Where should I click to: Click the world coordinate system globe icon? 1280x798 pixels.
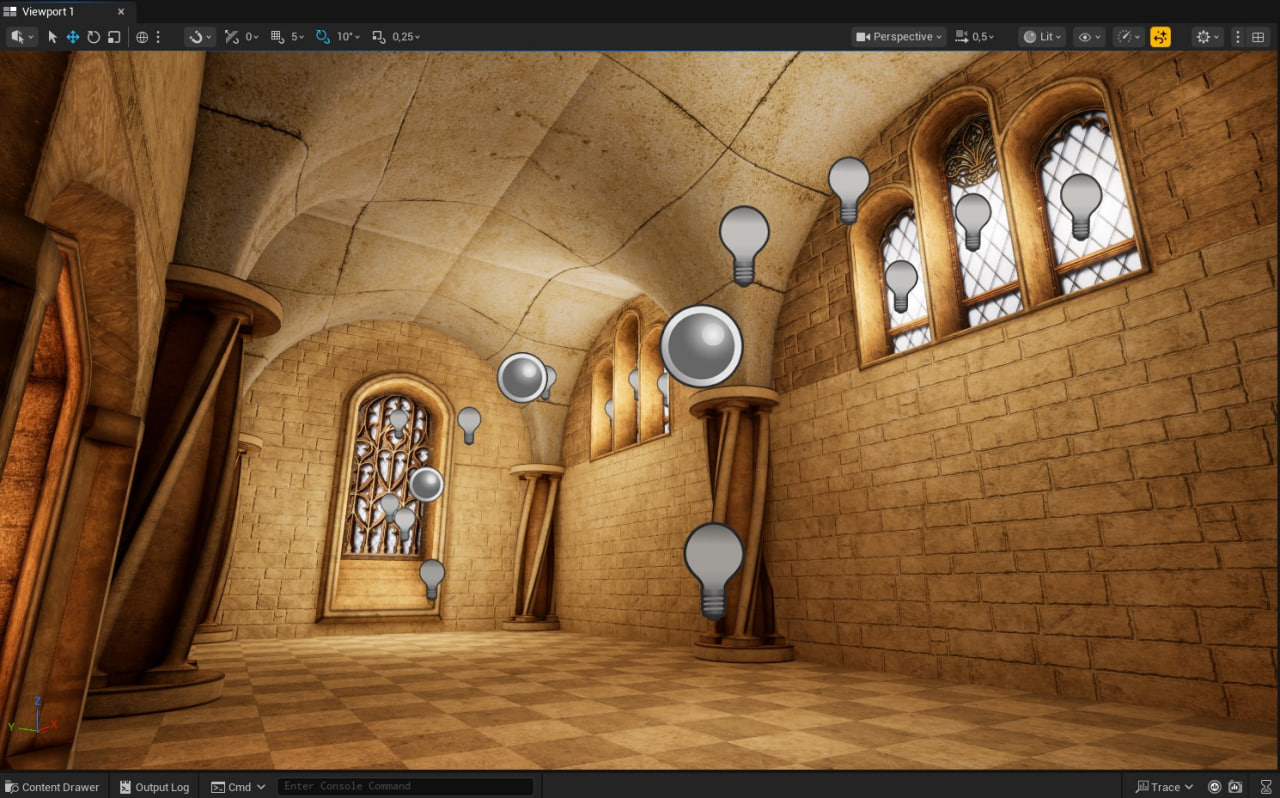(x=142, y=37)
